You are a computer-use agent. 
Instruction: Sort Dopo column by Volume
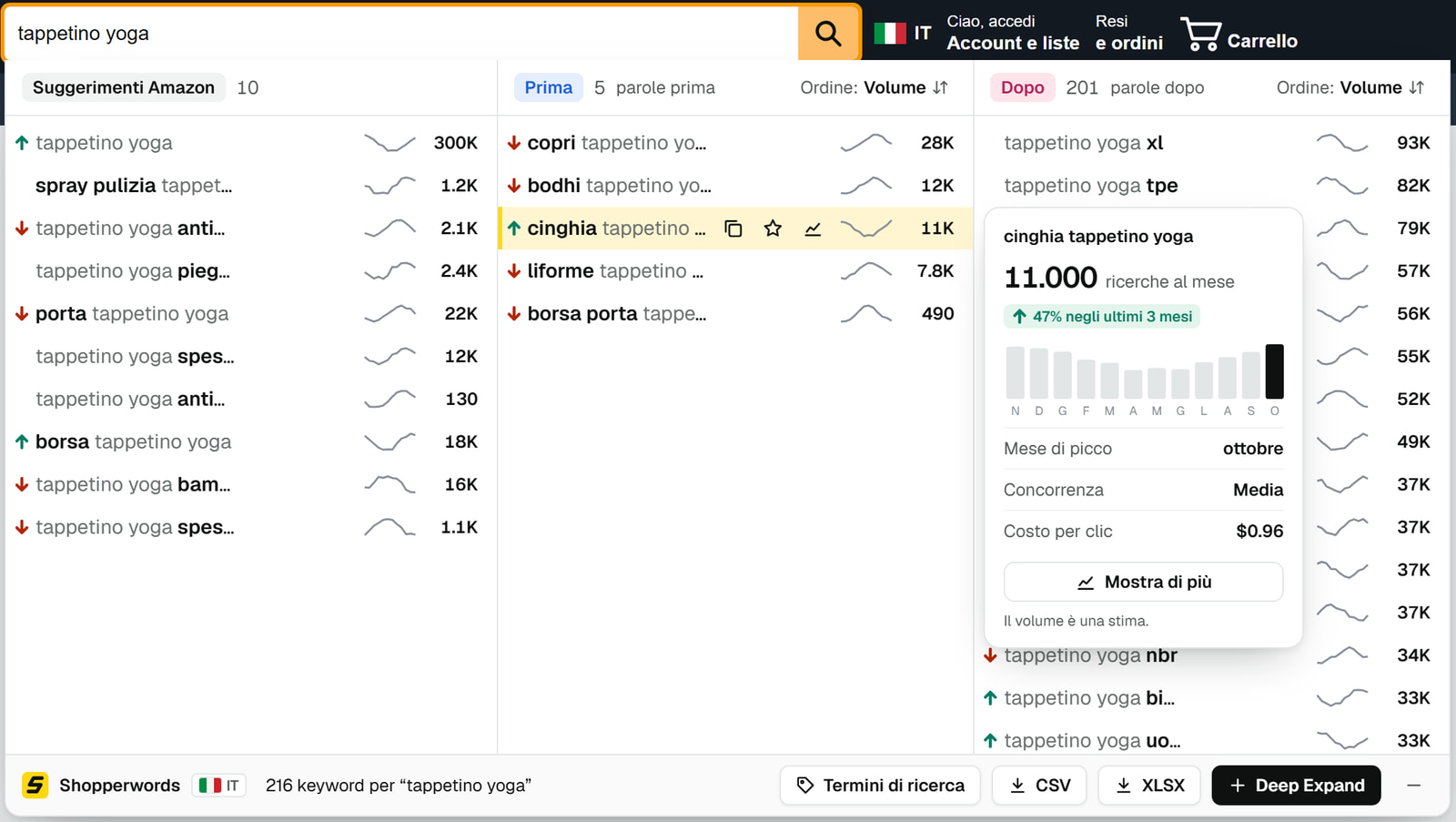point(1350,87)
